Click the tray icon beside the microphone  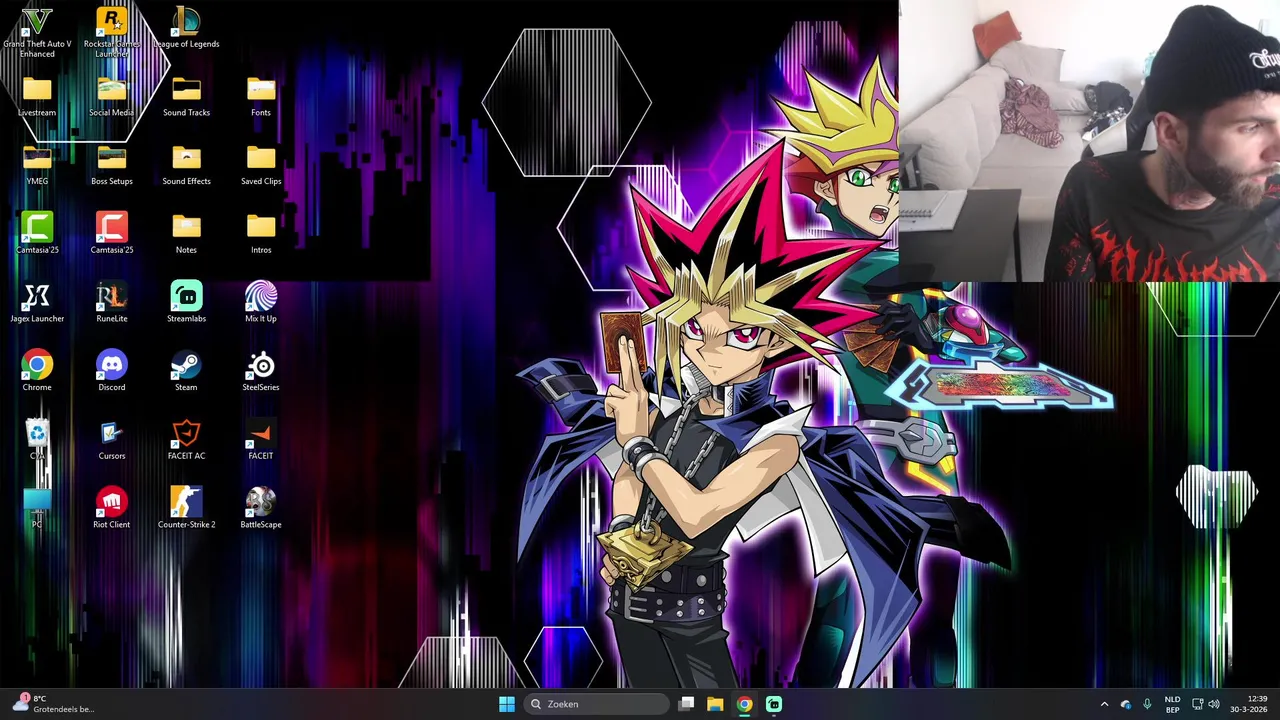[x=1126, y=704]
